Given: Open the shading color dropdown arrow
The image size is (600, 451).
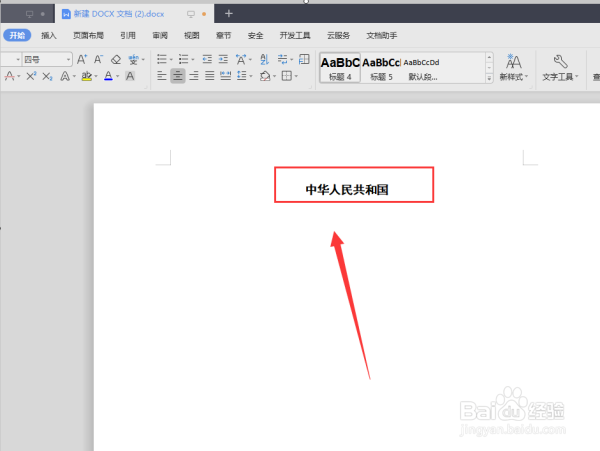Looking at the screenshot, I should pos(274,77).
